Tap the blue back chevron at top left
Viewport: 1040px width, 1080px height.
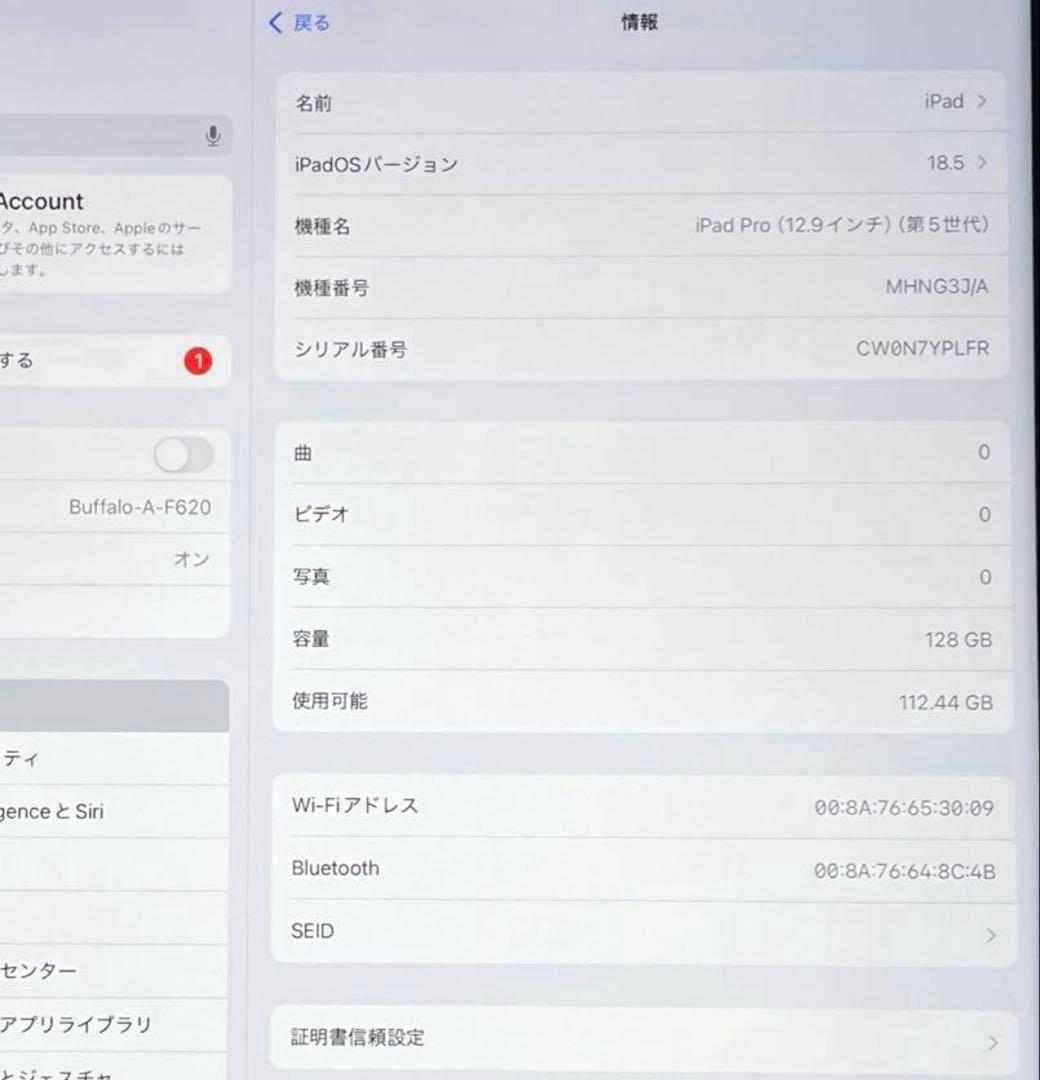tap(276, 22)
